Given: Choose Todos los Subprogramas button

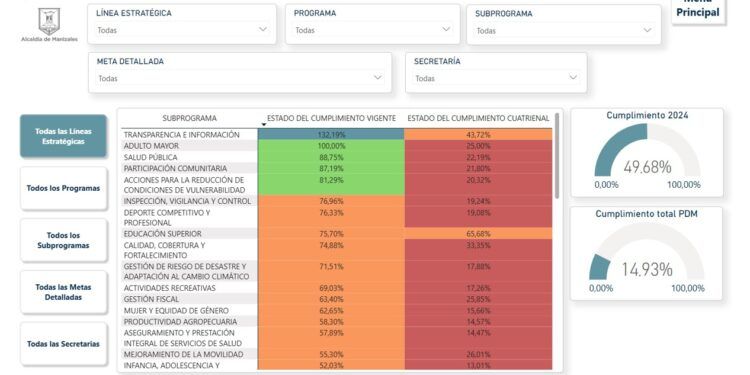Looking at the screenshot, I should 63,241.
